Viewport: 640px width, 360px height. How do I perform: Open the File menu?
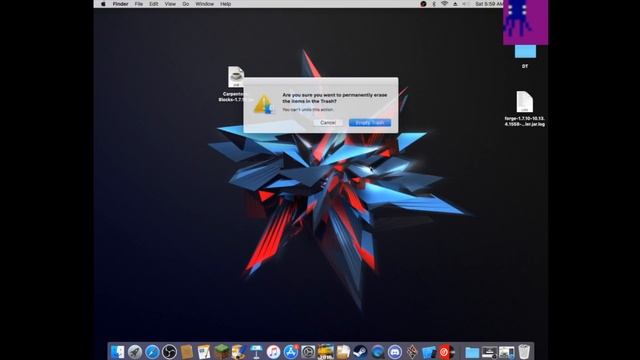[x=139, y=4]
